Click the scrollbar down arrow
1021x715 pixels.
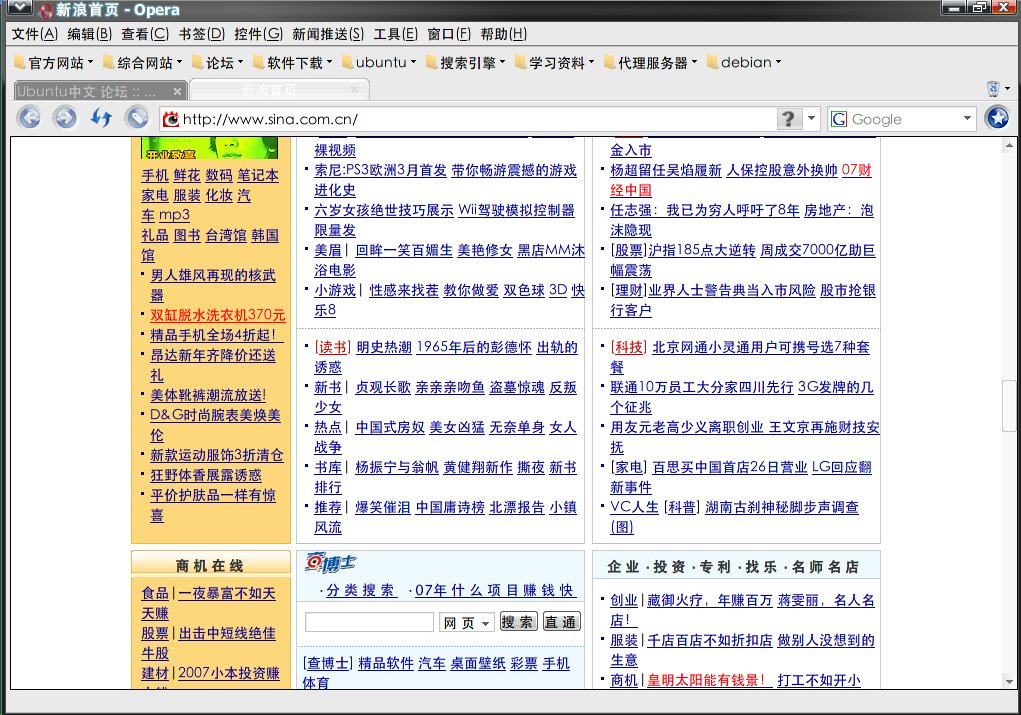coord(1009,682)
